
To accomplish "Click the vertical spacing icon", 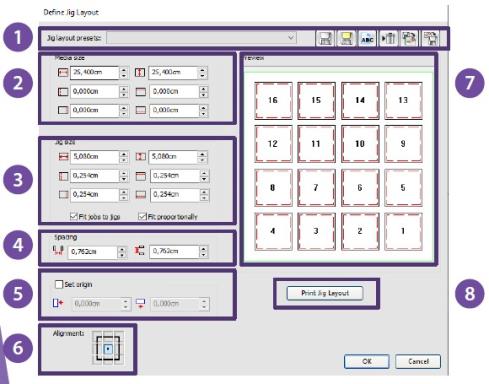I will click(x=139, y=251).
